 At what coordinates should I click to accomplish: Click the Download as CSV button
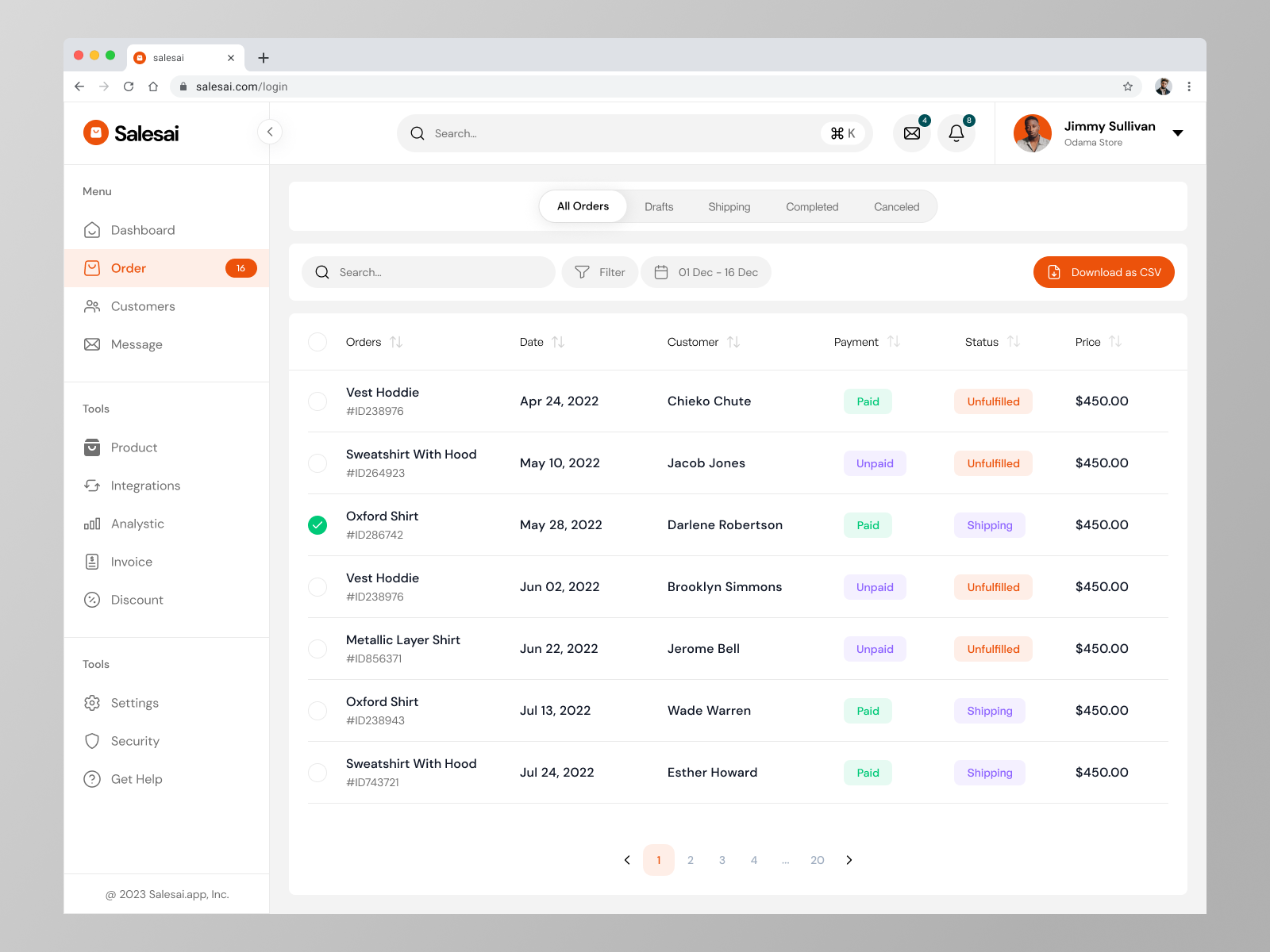[1103, 272]
